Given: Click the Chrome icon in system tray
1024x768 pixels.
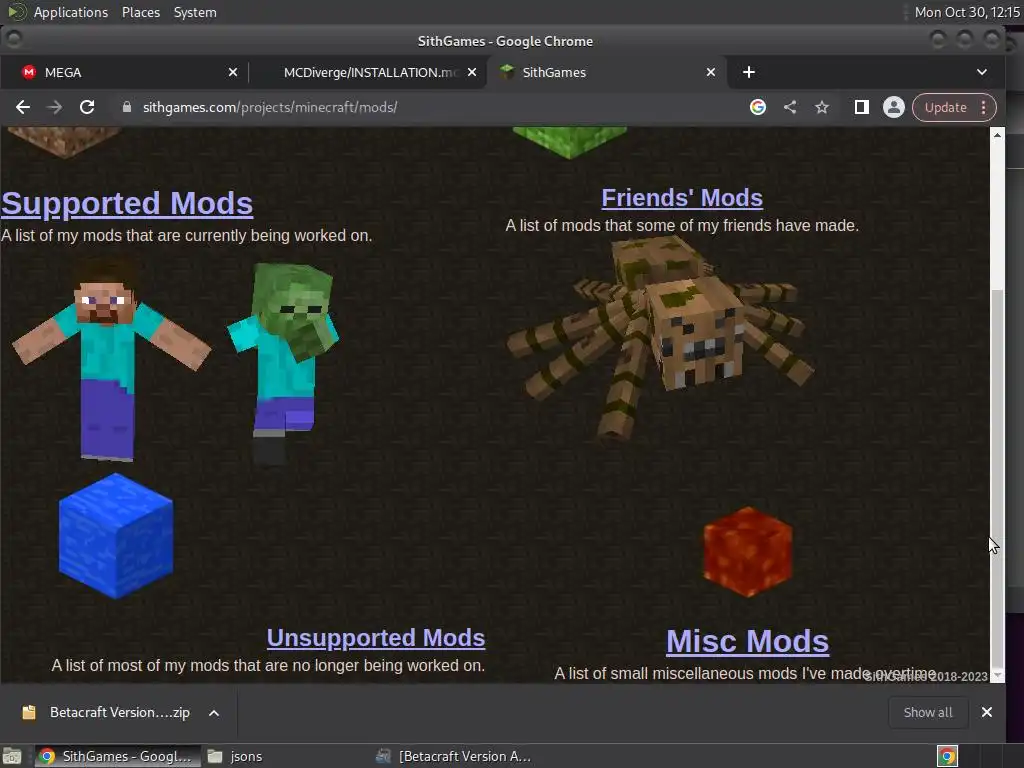Looking at the screenshot, I should pyautogui.click(x=947, y=756).
